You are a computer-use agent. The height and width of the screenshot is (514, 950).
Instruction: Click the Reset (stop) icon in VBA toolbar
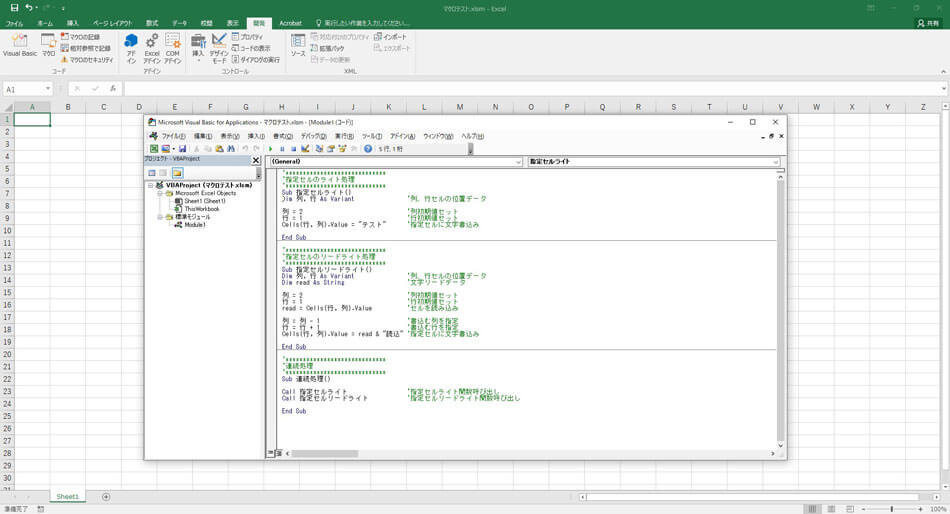click(x=293, y=149)
